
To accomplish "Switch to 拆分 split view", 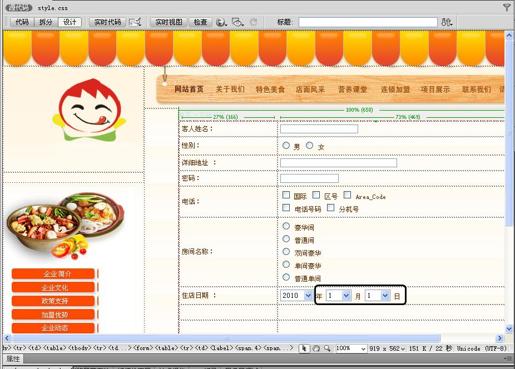I will click(46, 22).
